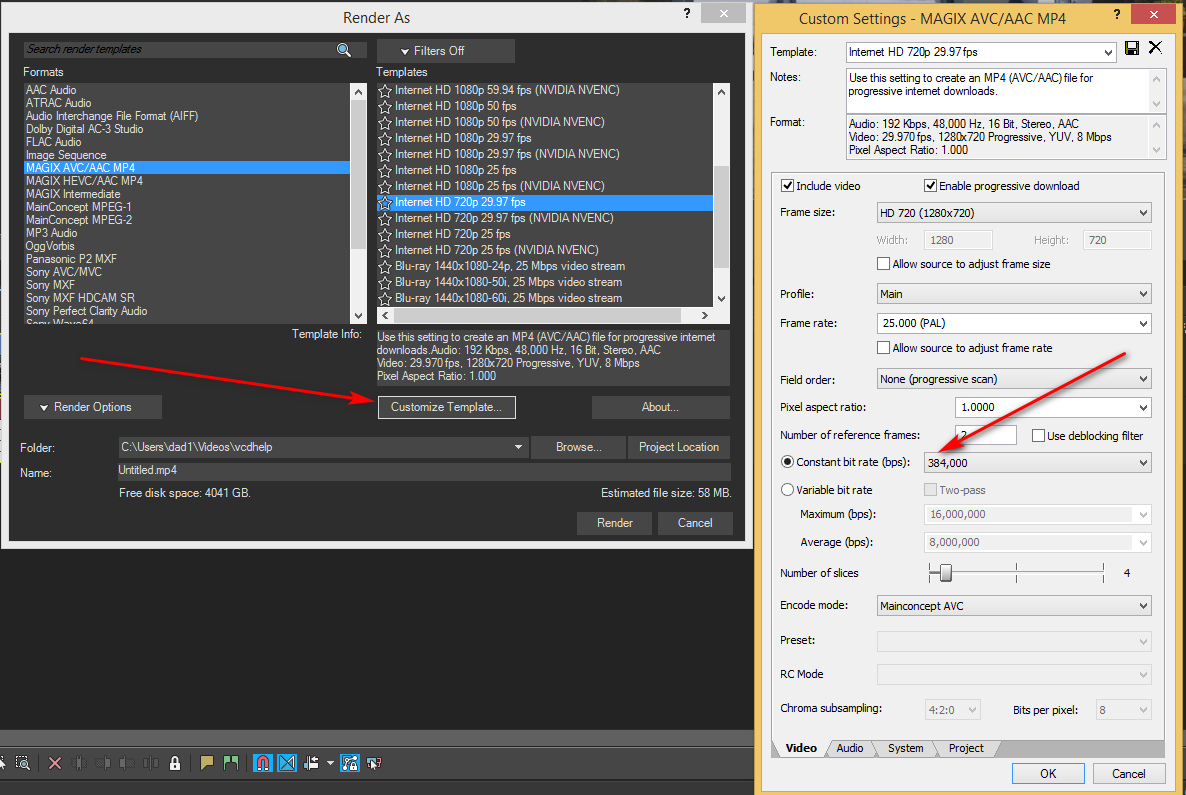Screen dimensions: 1186x795
Task: Expand the Filters Off dropdown
Action: pos(446,51)
